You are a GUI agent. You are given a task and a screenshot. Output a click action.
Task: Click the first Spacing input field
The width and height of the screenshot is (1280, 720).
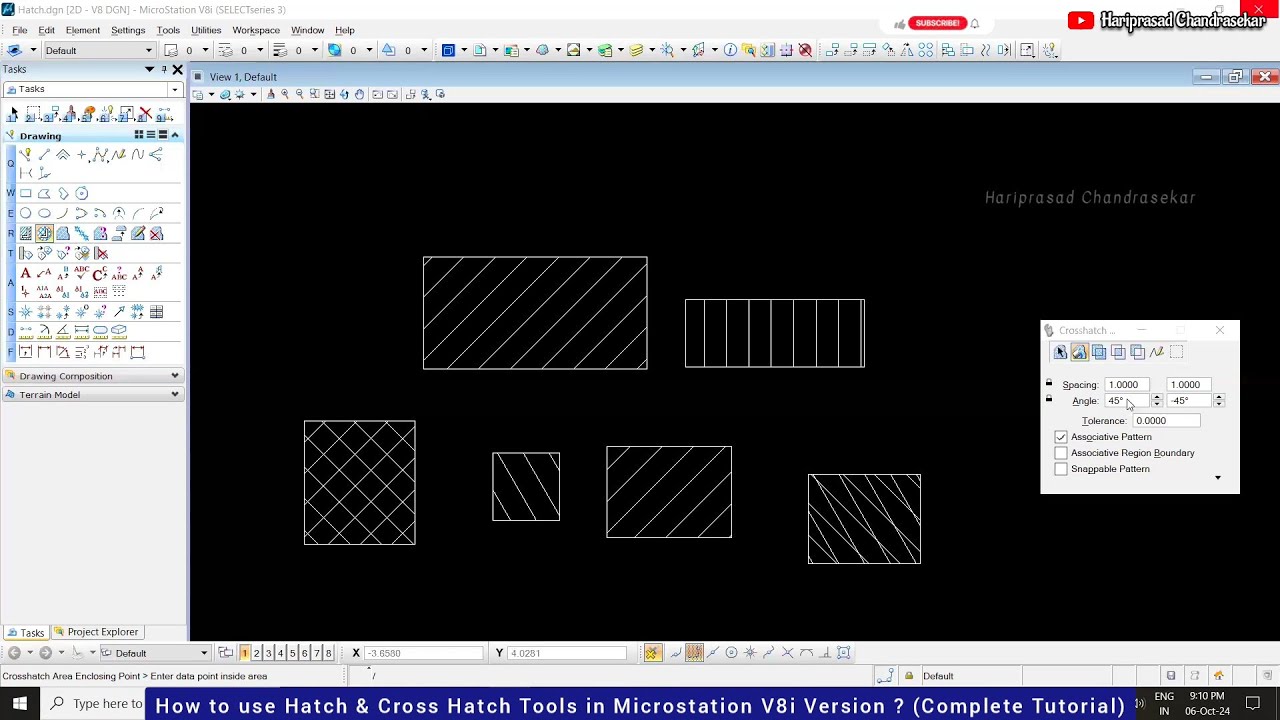(1128, 384)
